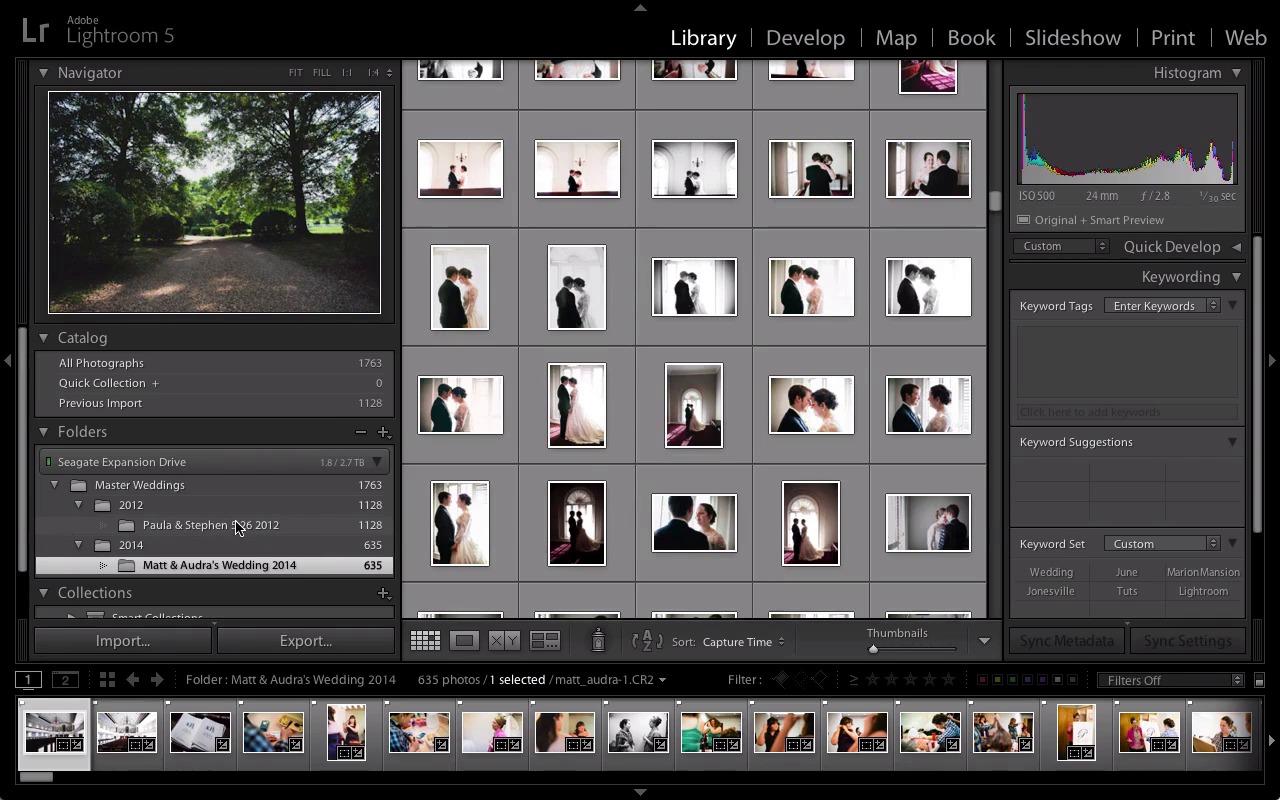Switch to Loupe view in toolbar
1280x800 pixels.
[x=464, y=641]
